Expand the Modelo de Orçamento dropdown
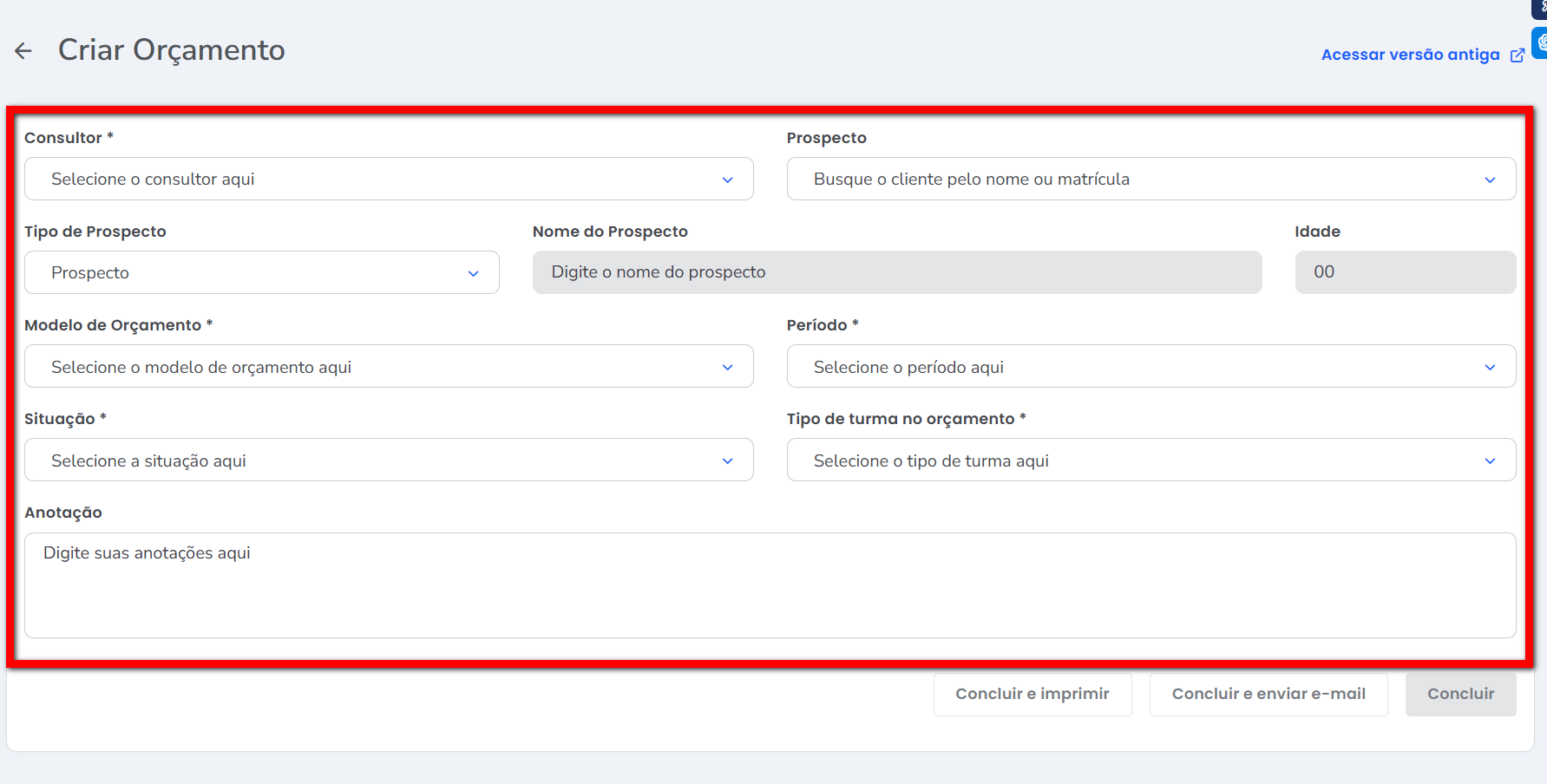The image size is (1547, 784). [389, 367]
